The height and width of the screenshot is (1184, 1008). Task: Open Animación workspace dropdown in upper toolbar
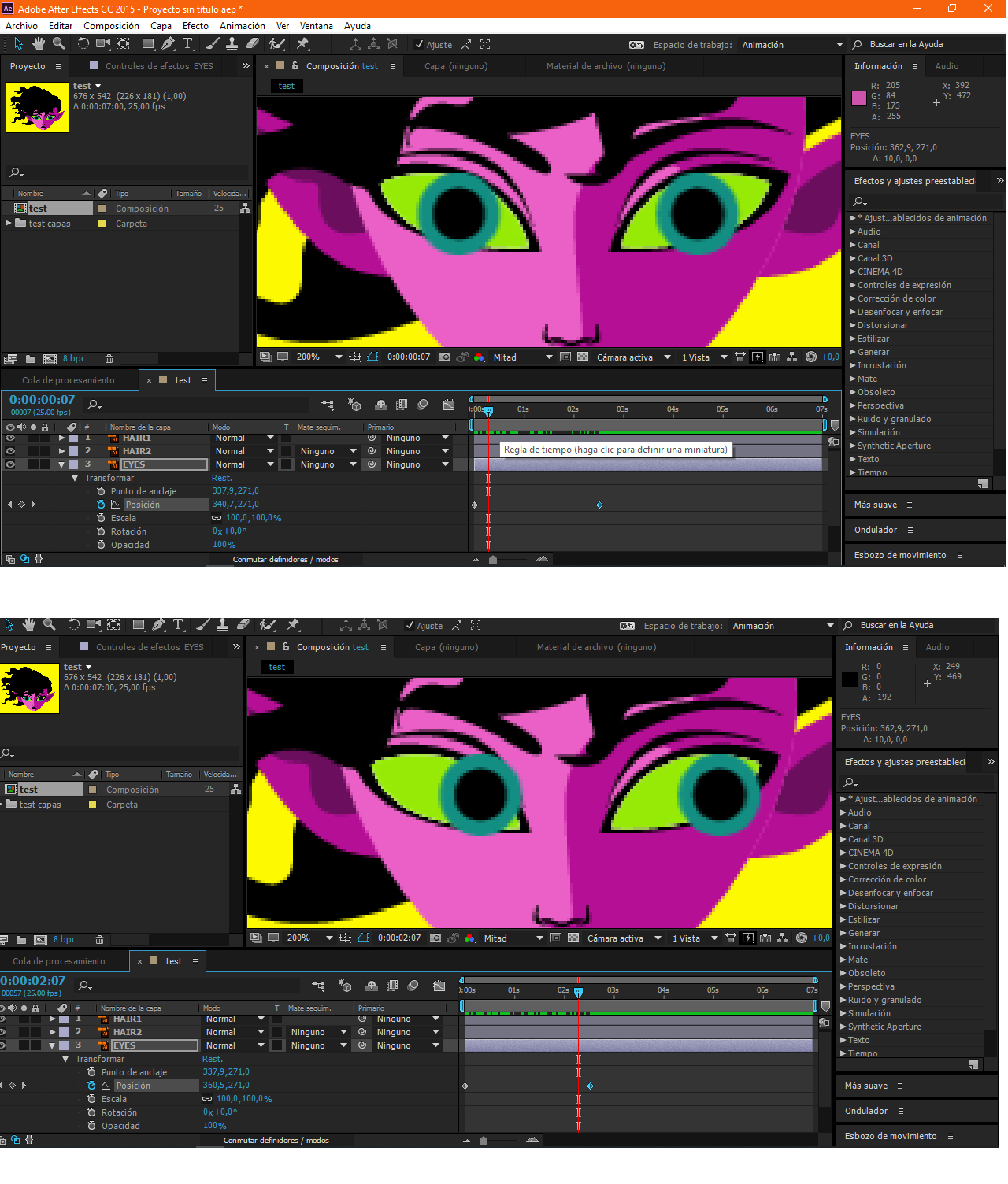tap(791, 45)
